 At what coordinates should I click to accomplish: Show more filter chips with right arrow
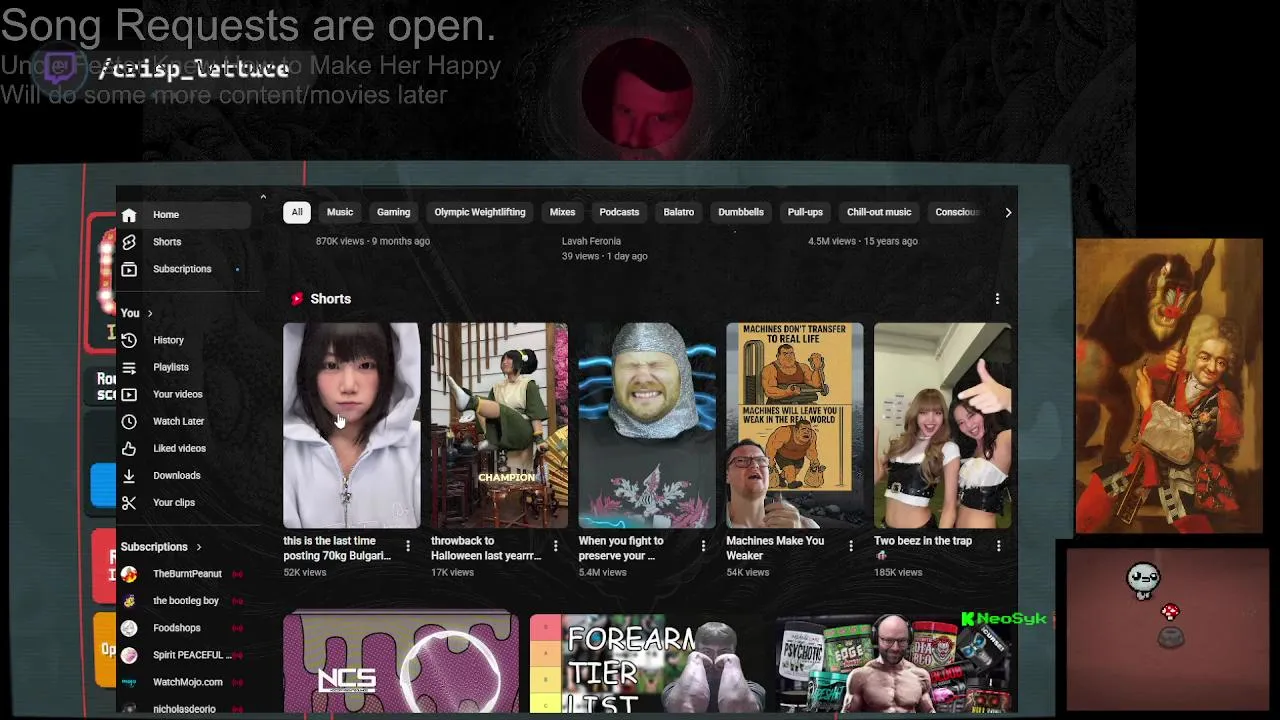click(x=1007, y=212)
